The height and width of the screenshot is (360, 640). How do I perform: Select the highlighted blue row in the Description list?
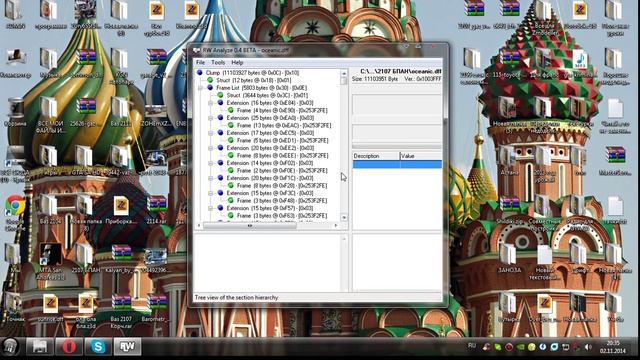click(x=397, y=164)
